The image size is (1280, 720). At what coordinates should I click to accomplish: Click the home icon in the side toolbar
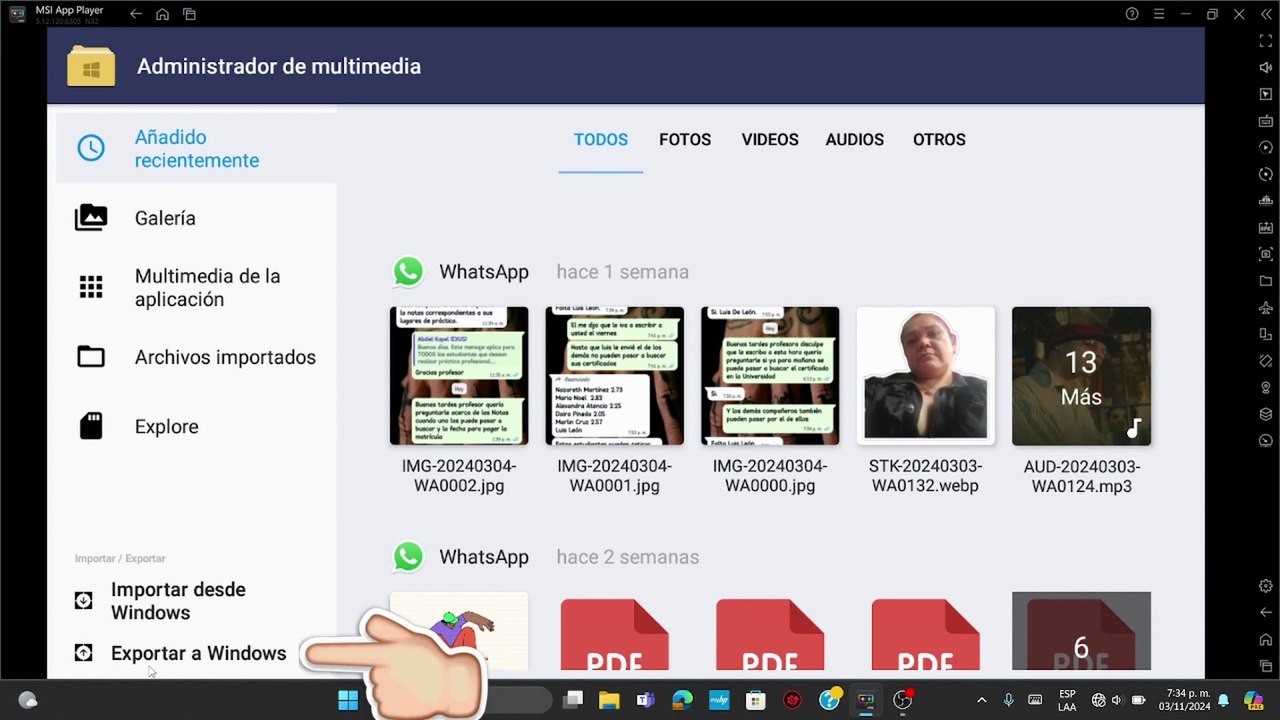[x=1265, y=639]
